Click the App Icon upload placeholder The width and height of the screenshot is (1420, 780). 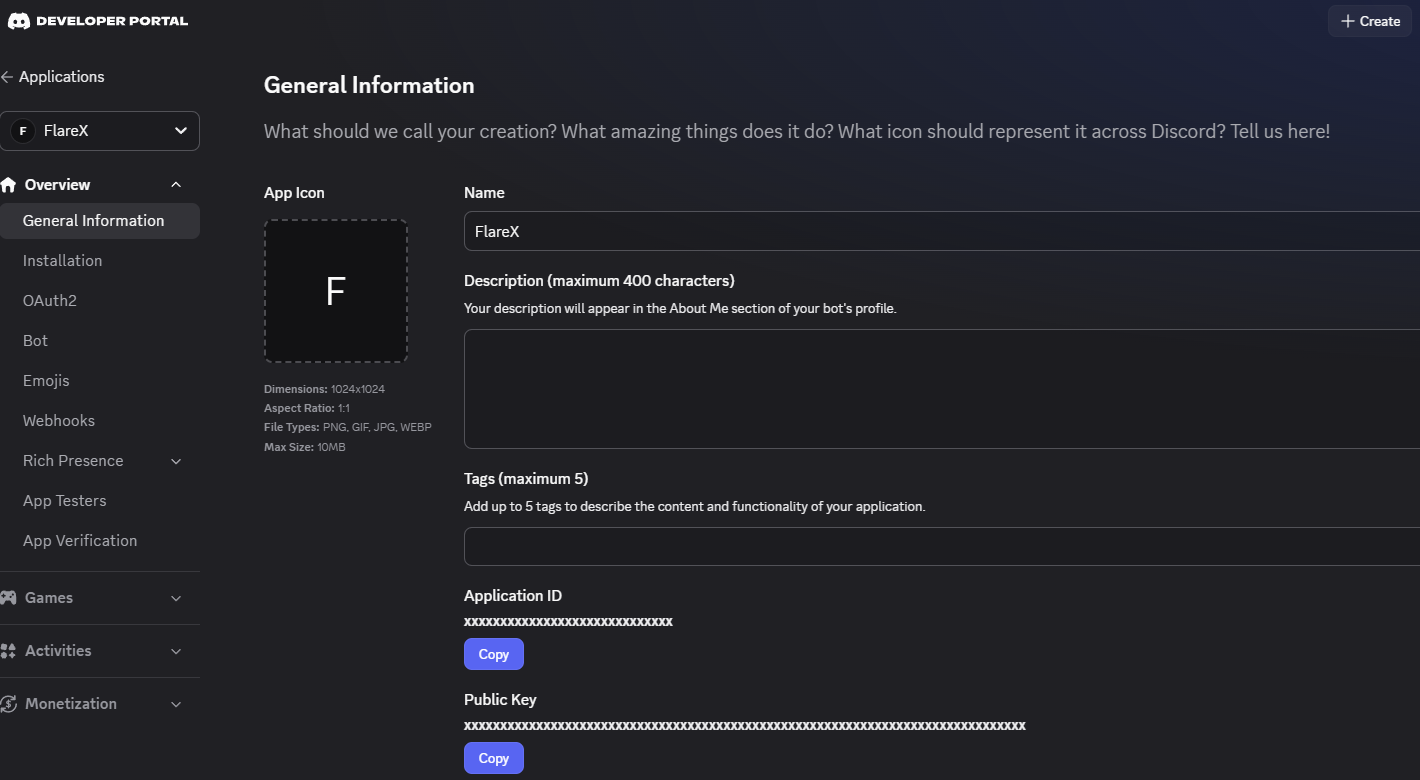[336, 291]
